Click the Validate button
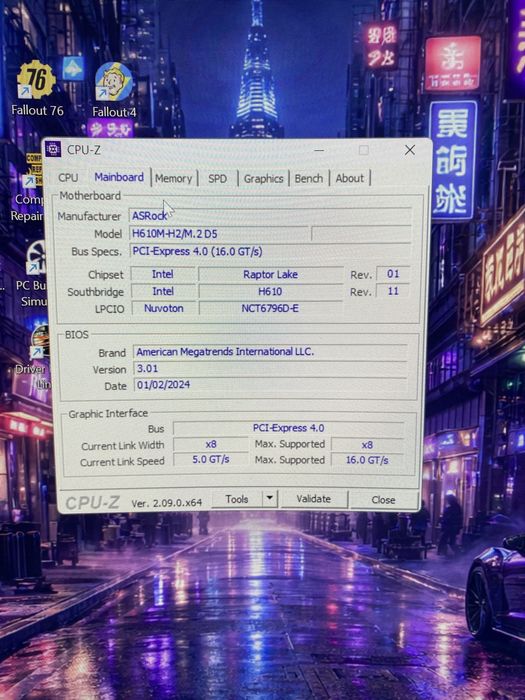The width and height of the screenshot is (525, 700). pos(314,499)
